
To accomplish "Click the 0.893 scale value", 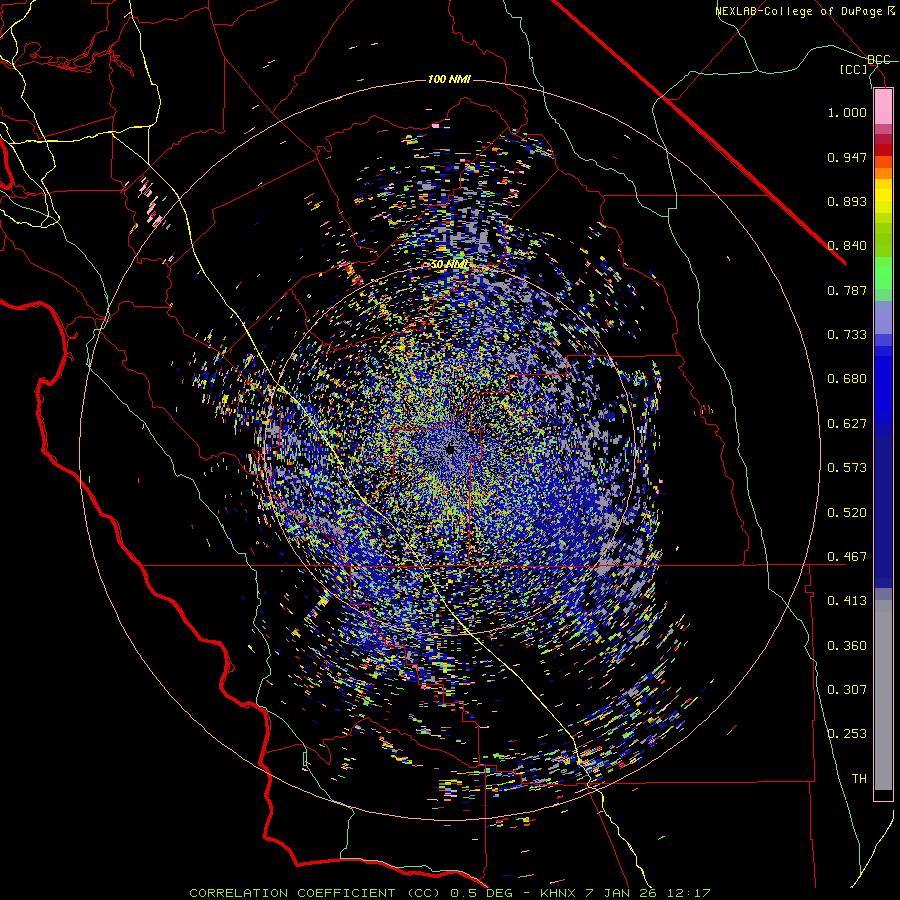I will (x=847, y=201).
